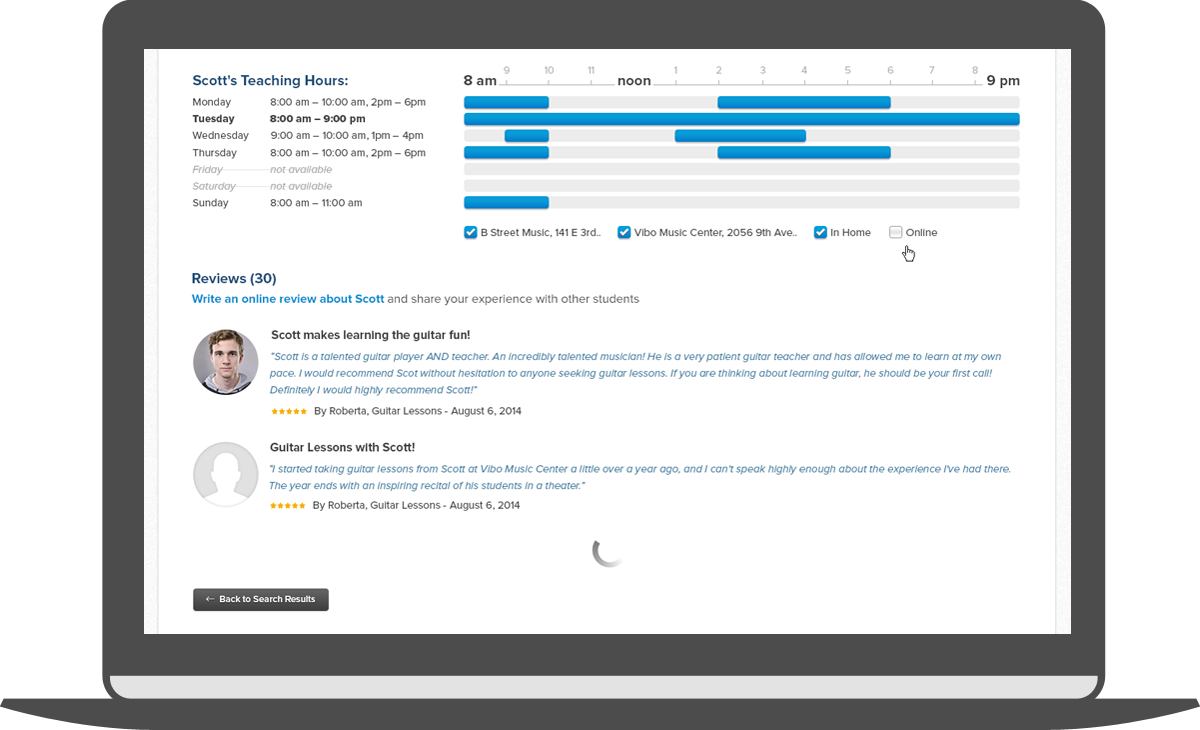Uncheck the B Street Music location filter
The height and width of the screenshot is (730, 1200).
click(x=470, y=232)
